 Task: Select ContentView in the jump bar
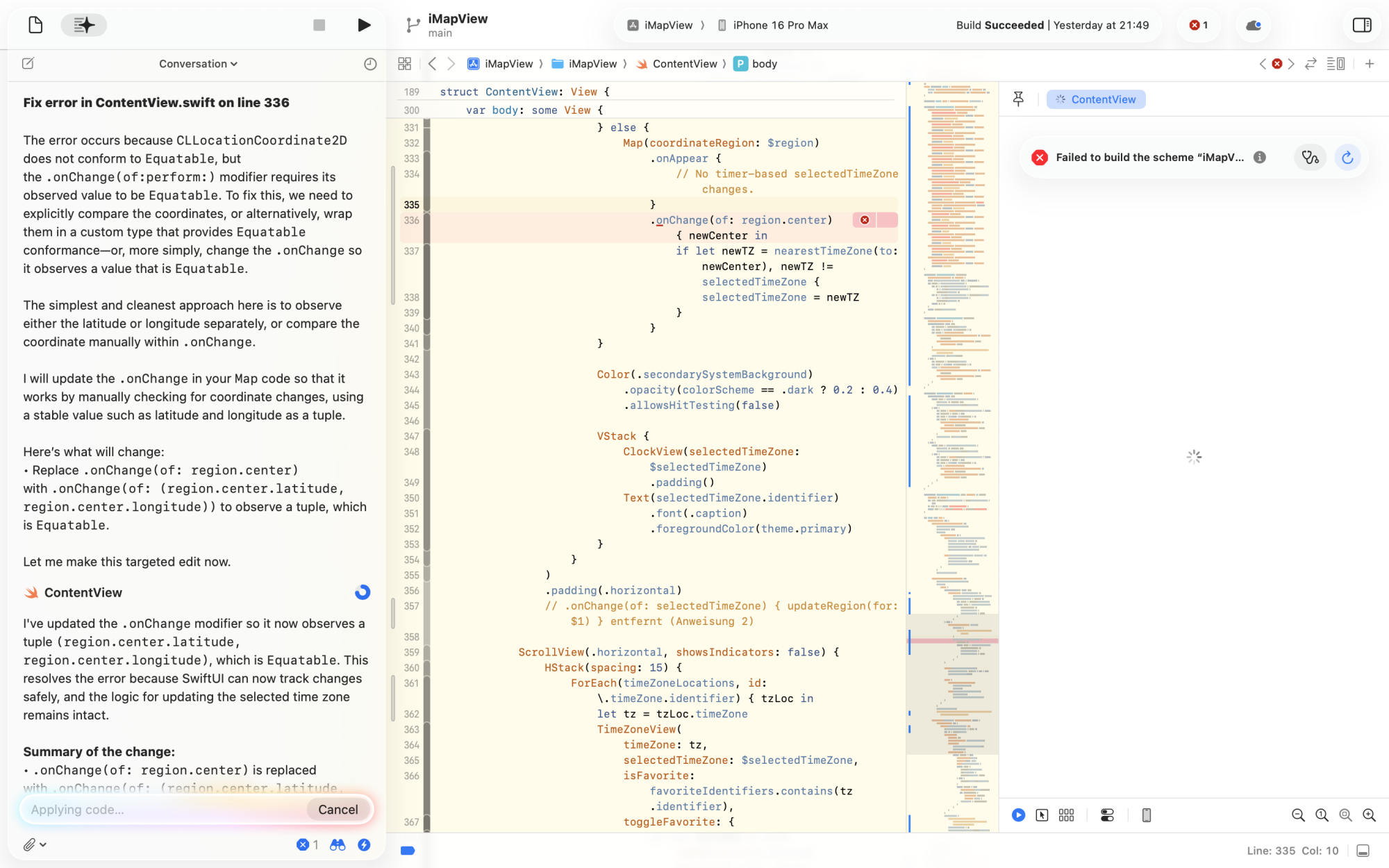point(684,63)
